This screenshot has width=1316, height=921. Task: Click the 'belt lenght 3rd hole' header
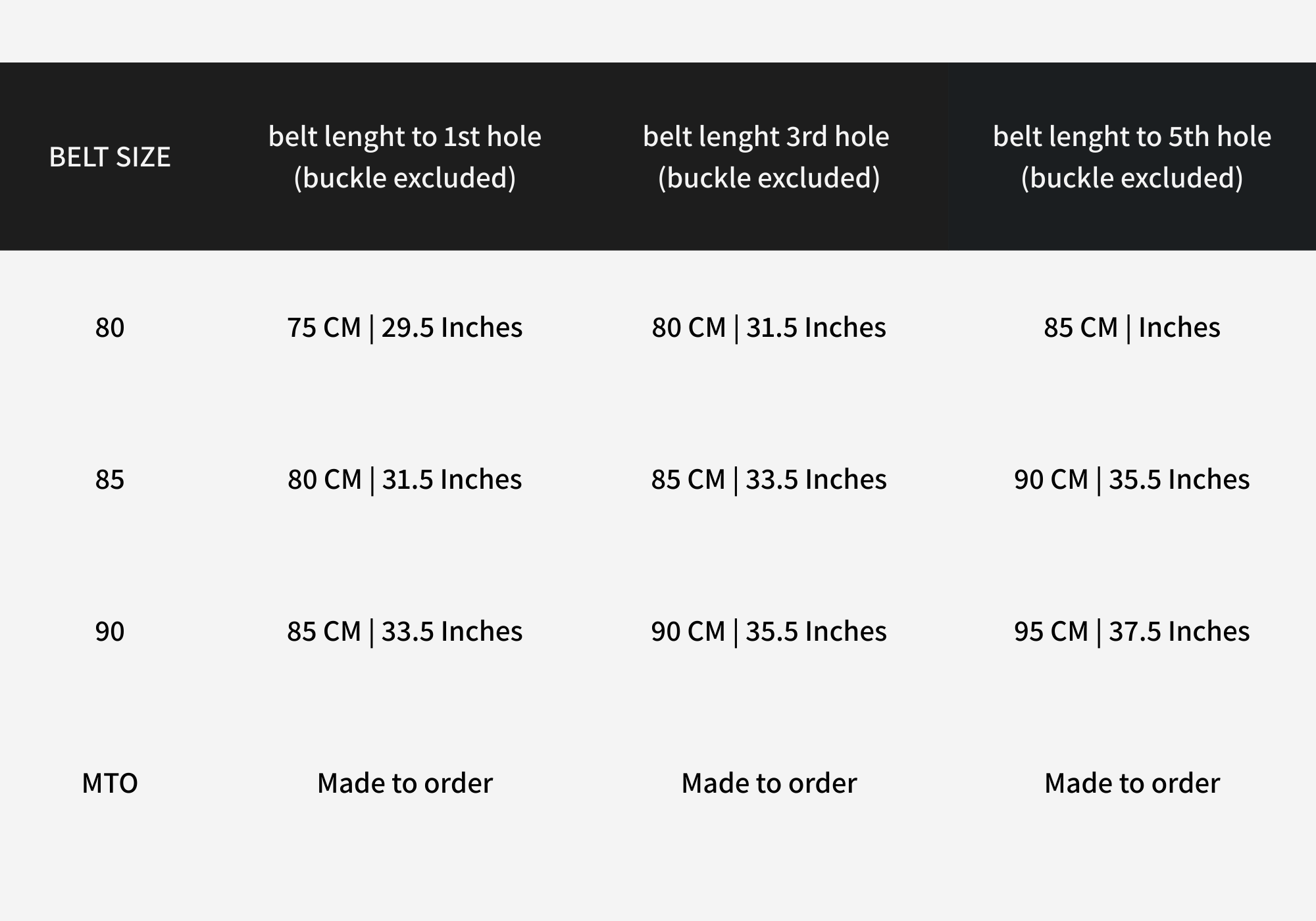767,157
